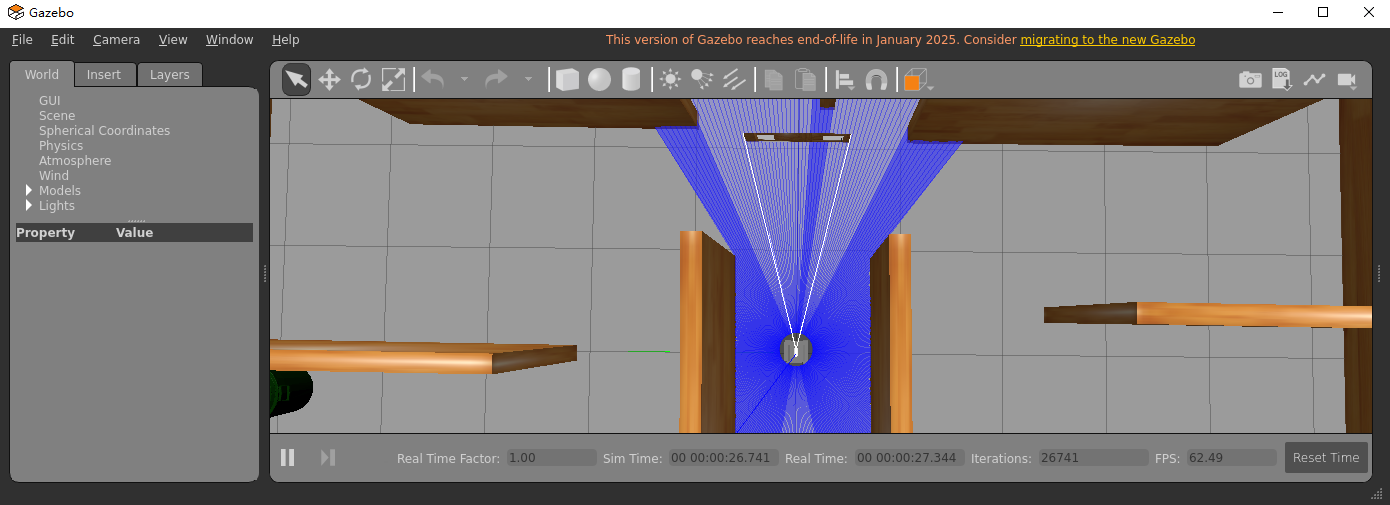Switch to the Layers tab
1390x505 pixels.
[x=170, y=74]
